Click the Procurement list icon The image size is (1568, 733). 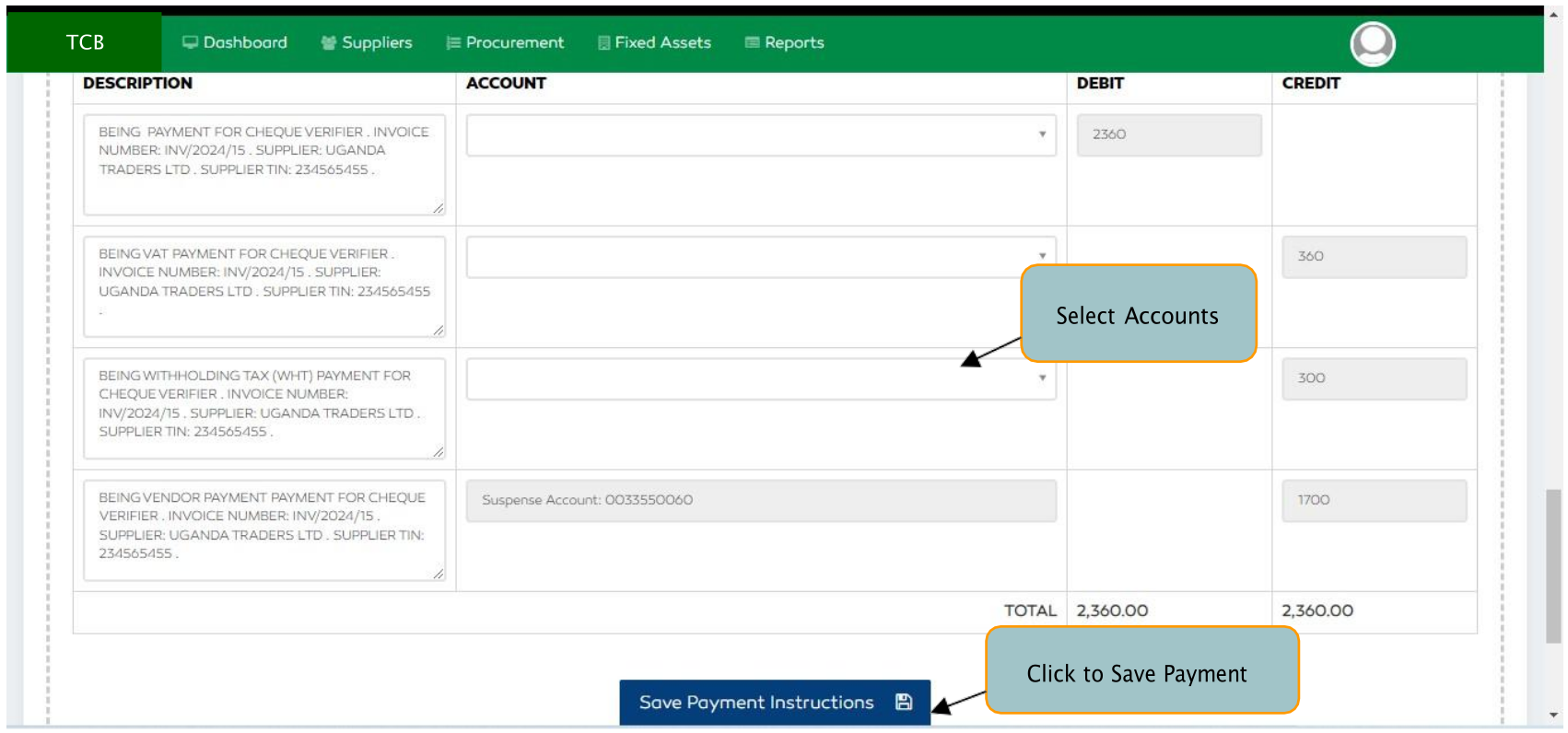tap(453, 42)
